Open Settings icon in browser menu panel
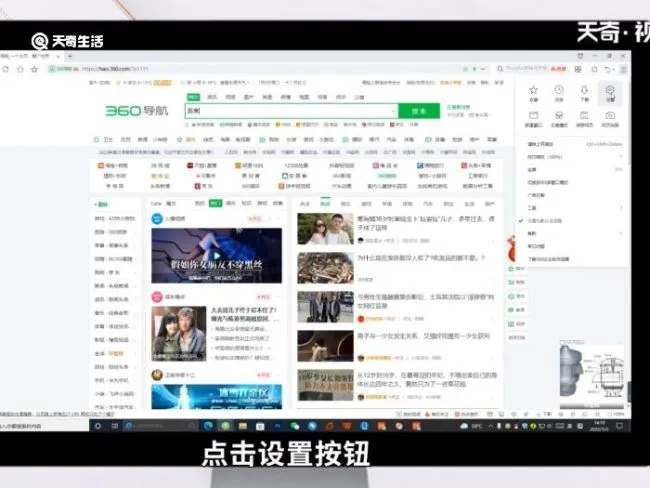 tap(609, 93)
